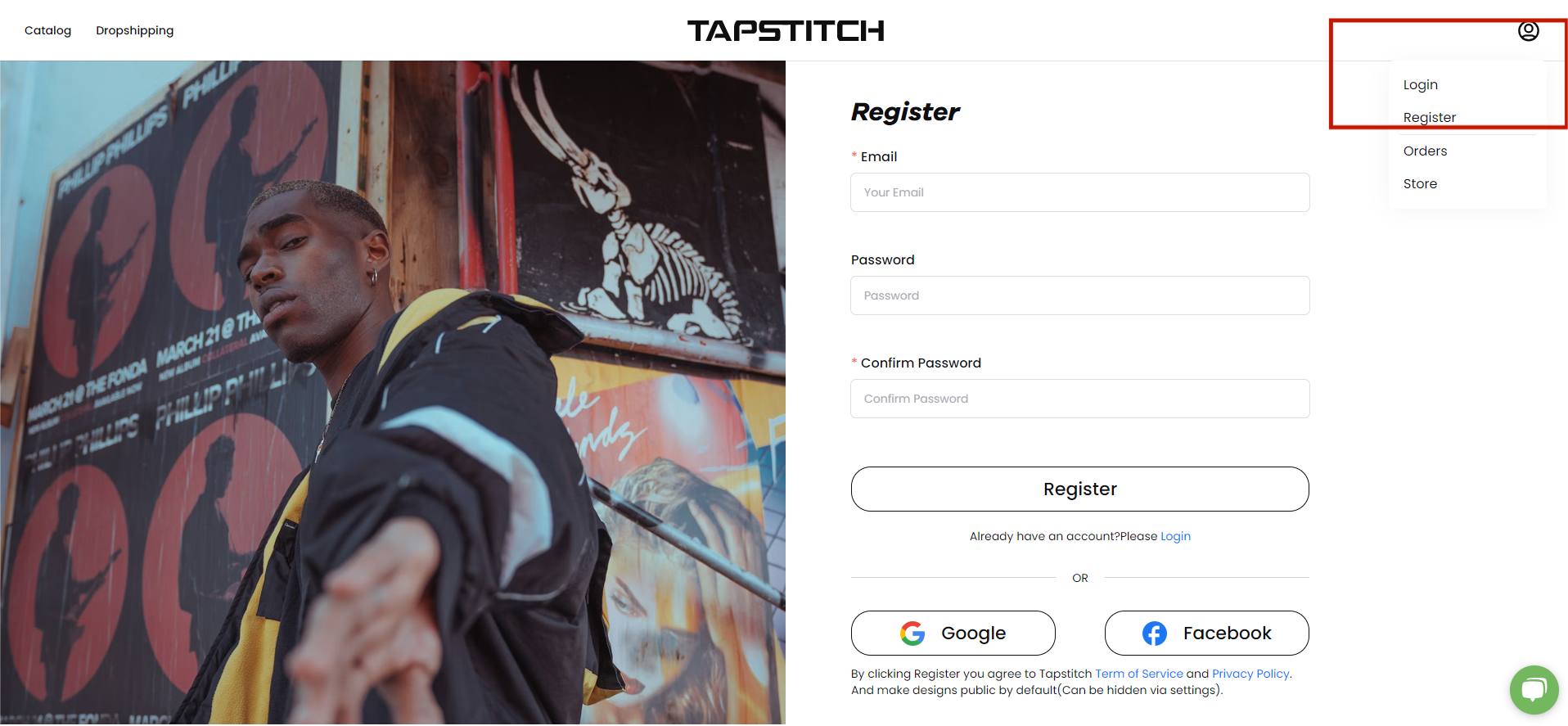1568x726 pixels.
Task: Select Register from the account menu
Action: point(1430,118)
